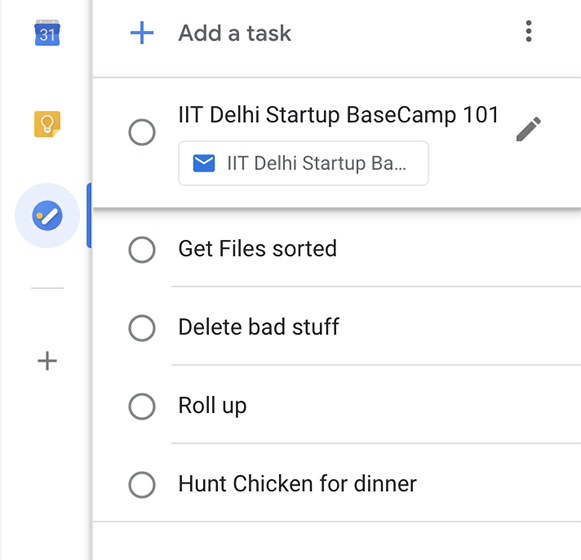Mark Get Files sorted as complete

[x=142, y=249]
